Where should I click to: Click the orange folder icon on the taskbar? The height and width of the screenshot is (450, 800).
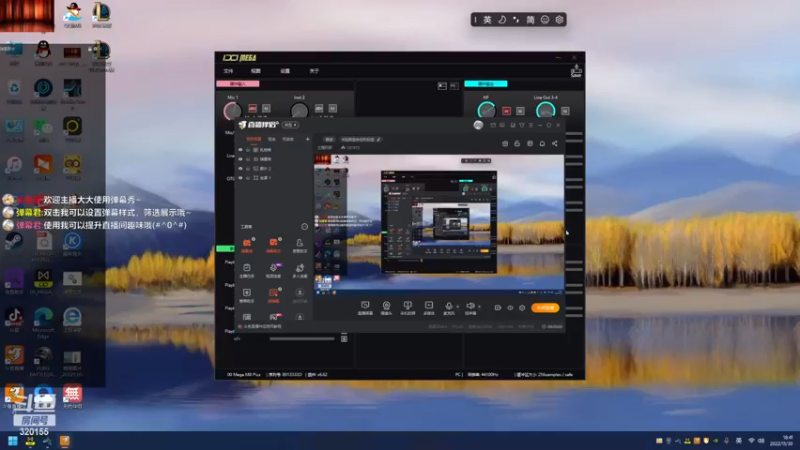65,441
